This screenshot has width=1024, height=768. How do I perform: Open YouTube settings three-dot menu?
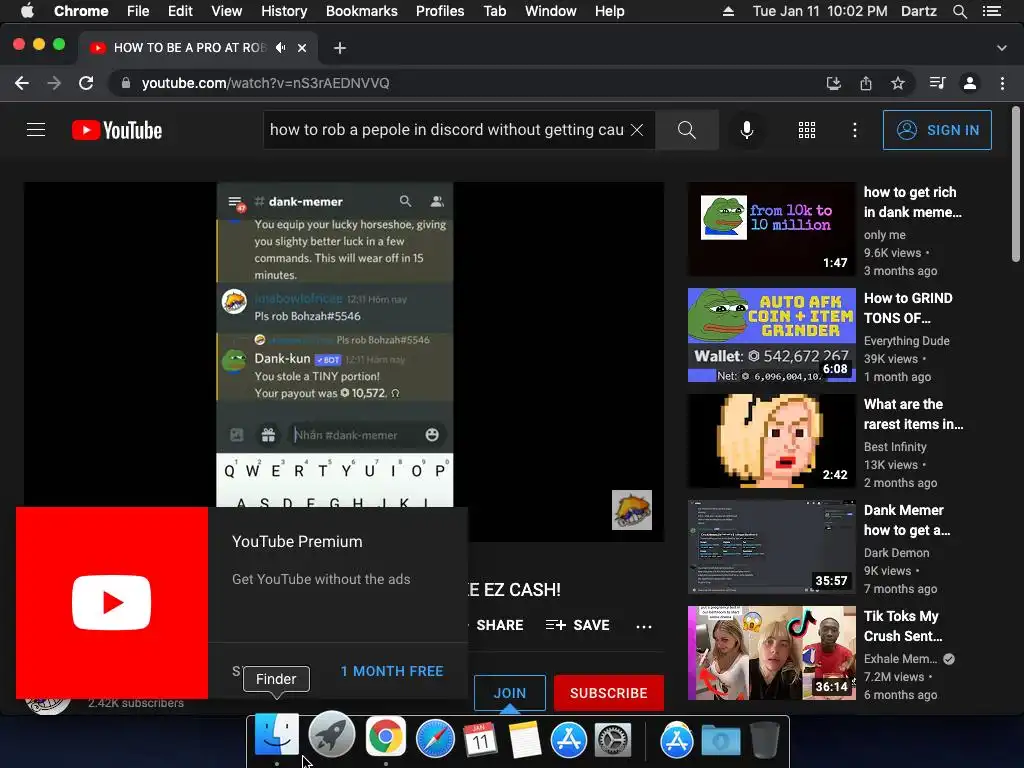pyautogui.click(x=854, y=130)
